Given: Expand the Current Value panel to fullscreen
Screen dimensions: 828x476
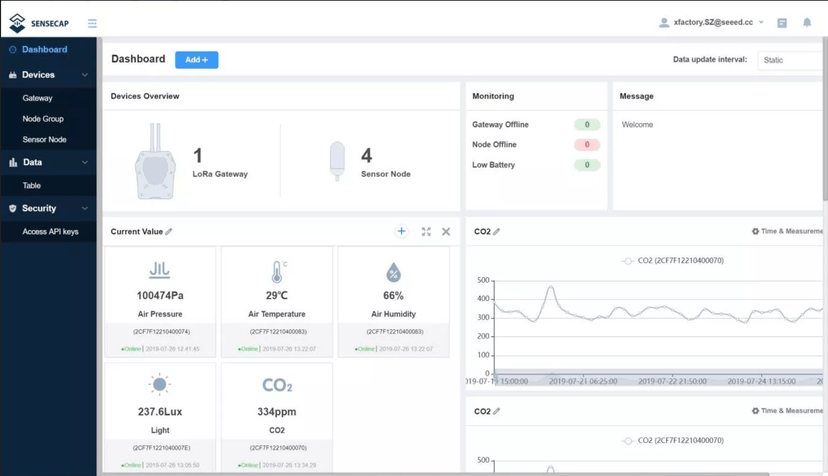Looking at the screenshot, I should pos(426,231).
